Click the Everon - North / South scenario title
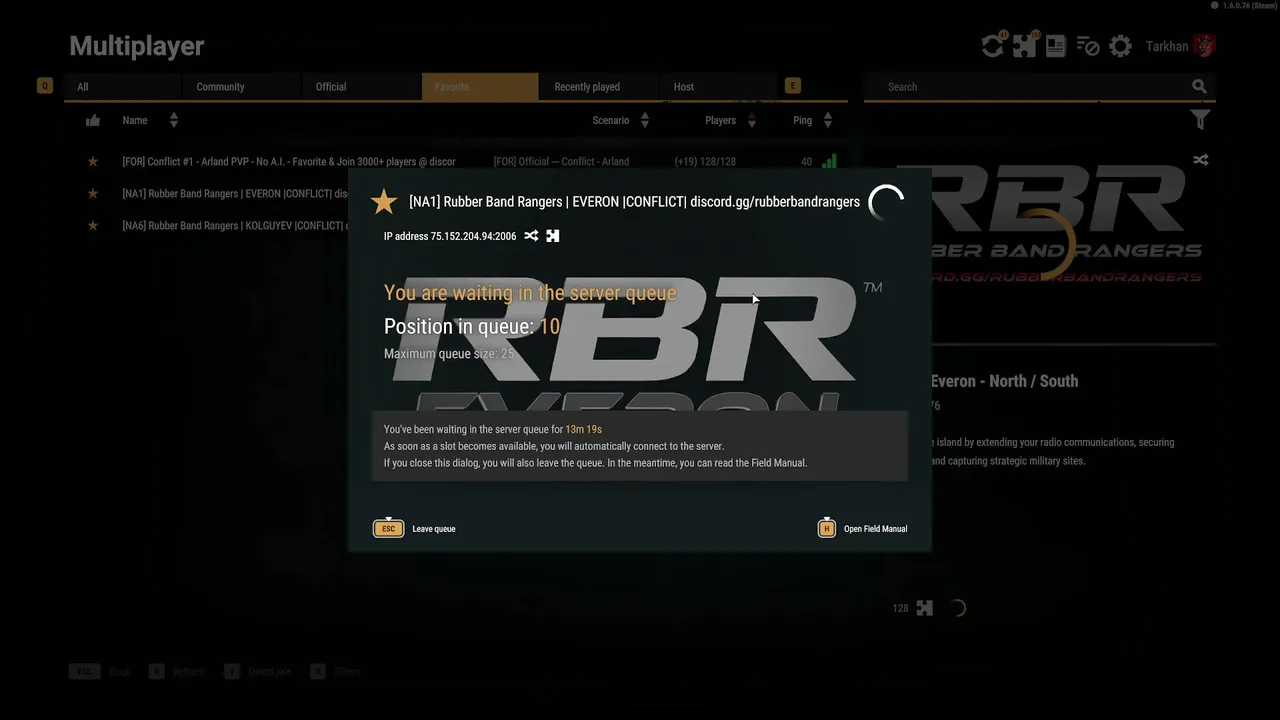Screen dimensions: 1280x720 coord(1004,381)
